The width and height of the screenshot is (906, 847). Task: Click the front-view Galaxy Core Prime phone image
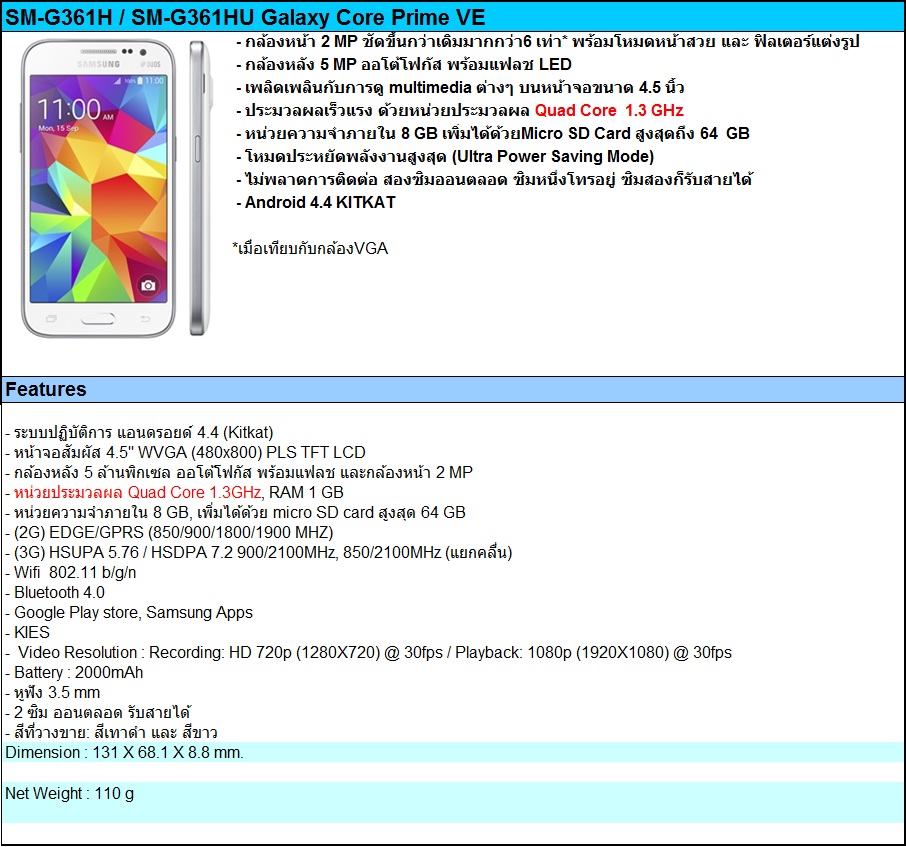(x=98, y=188)
